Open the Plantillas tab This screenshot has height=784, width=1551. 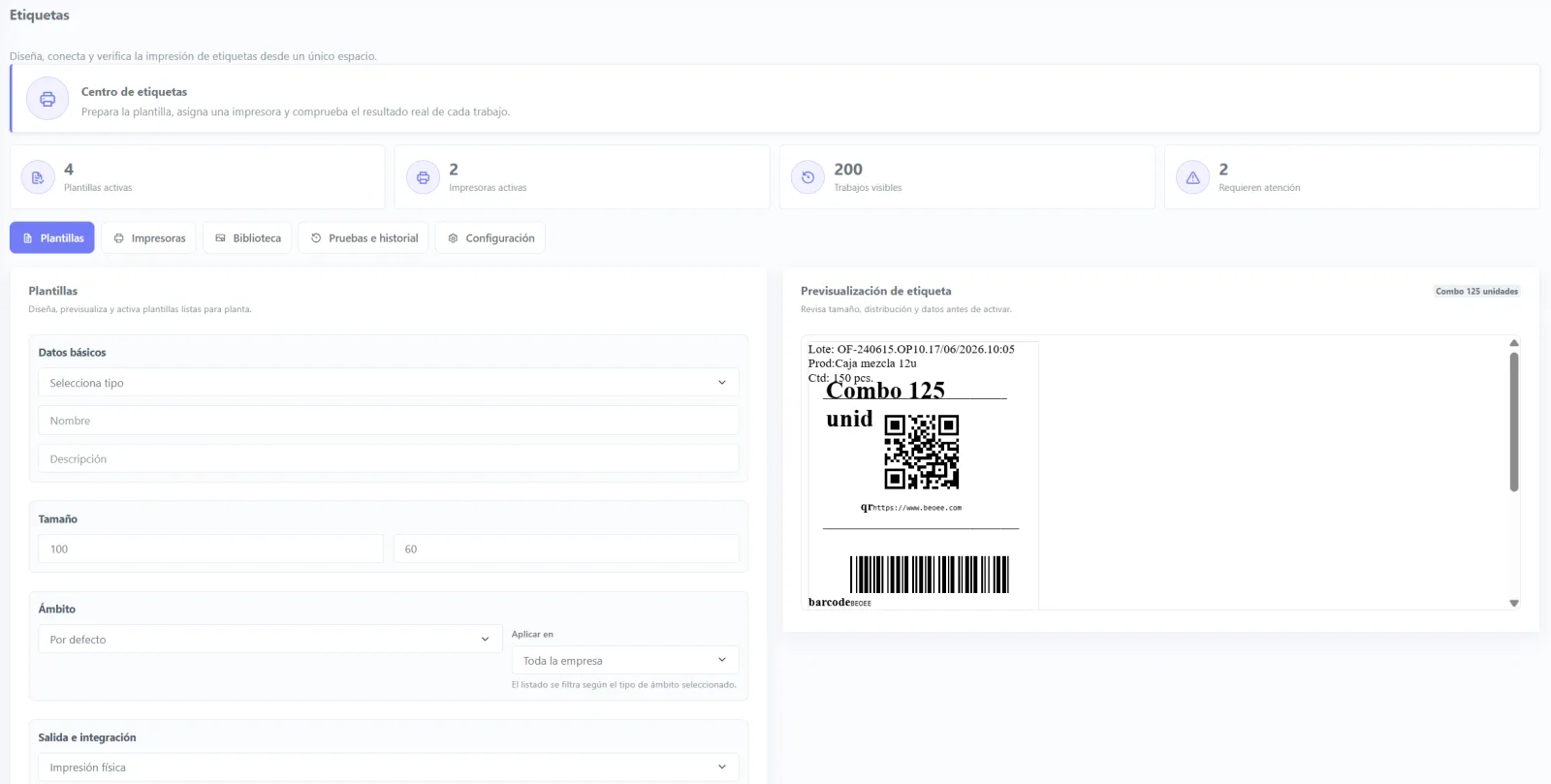point(52,238)
